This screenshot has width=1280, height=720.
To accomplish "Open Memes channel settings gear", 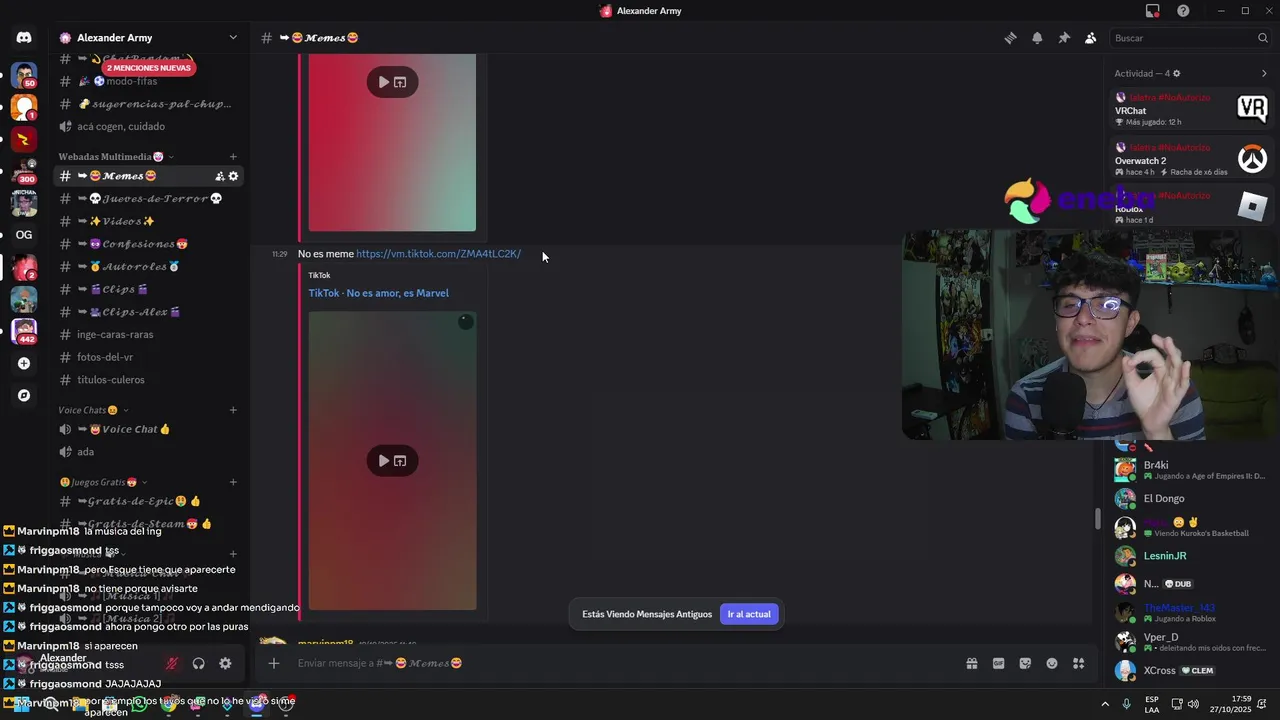I will (x=234, y=176).
